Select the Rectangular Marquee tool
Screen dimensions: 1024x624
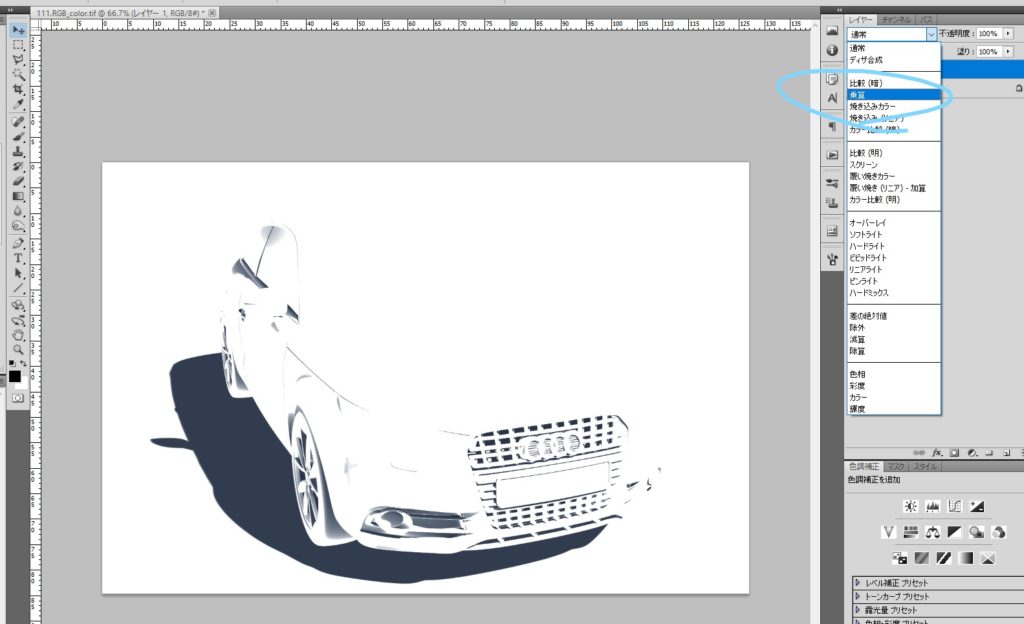[x=18, y=46]
